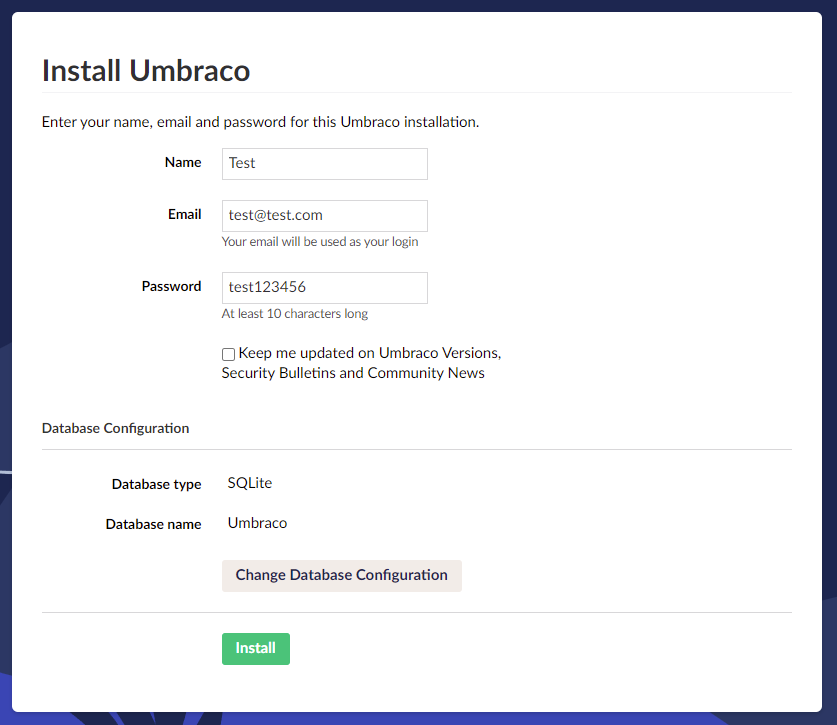Viewport: 837px width, 725px height.
Task: Click the Email input field
Action: point(325,216)
